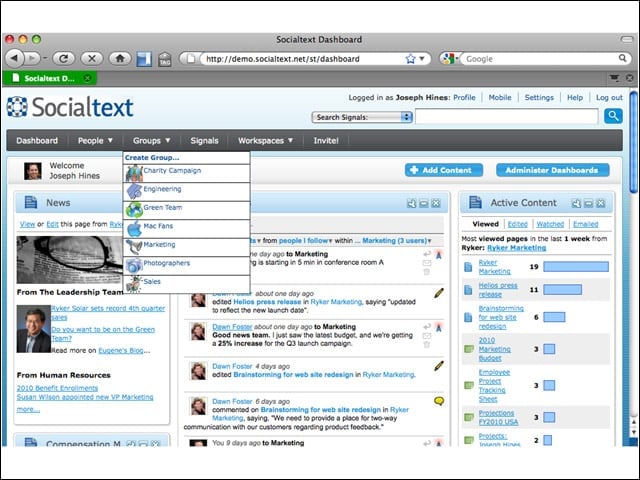The image size is (640, 480).
Task: Open the Settings link
Action: pos(539,98)
